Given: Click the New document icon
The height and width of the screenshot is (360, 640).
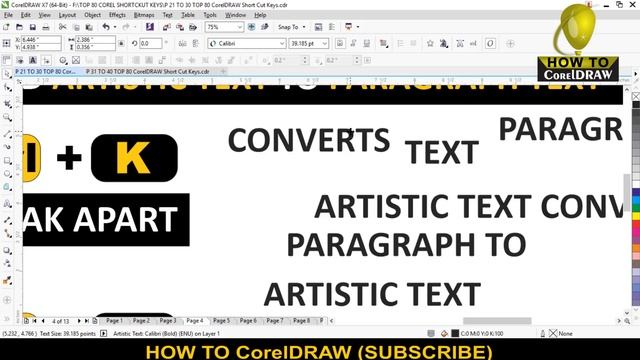Looking at the screenshot, I should coord(6,27).
